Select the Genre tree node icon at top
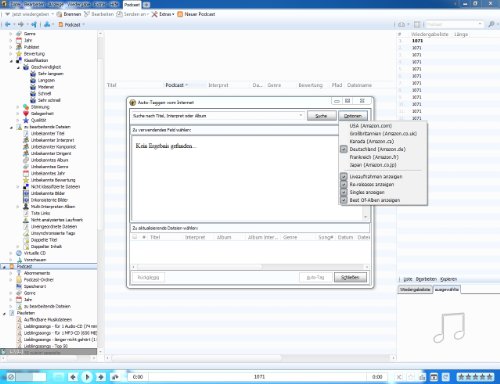Image resolution: width=500 pixels, height=384 pixels. click(19, 34)
